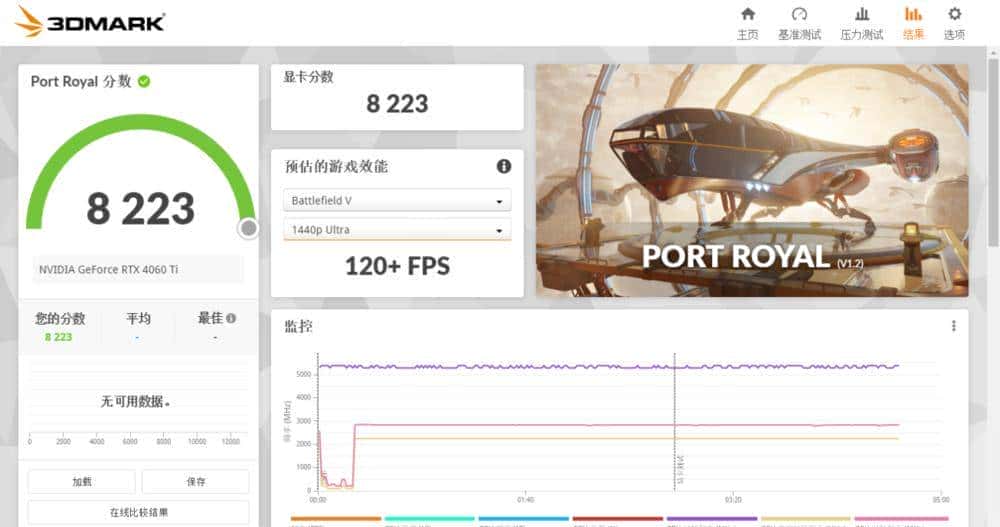This screenshot has height=527, width=1000.
Task: Click the 保存 save button
Action: click(196, 482)
